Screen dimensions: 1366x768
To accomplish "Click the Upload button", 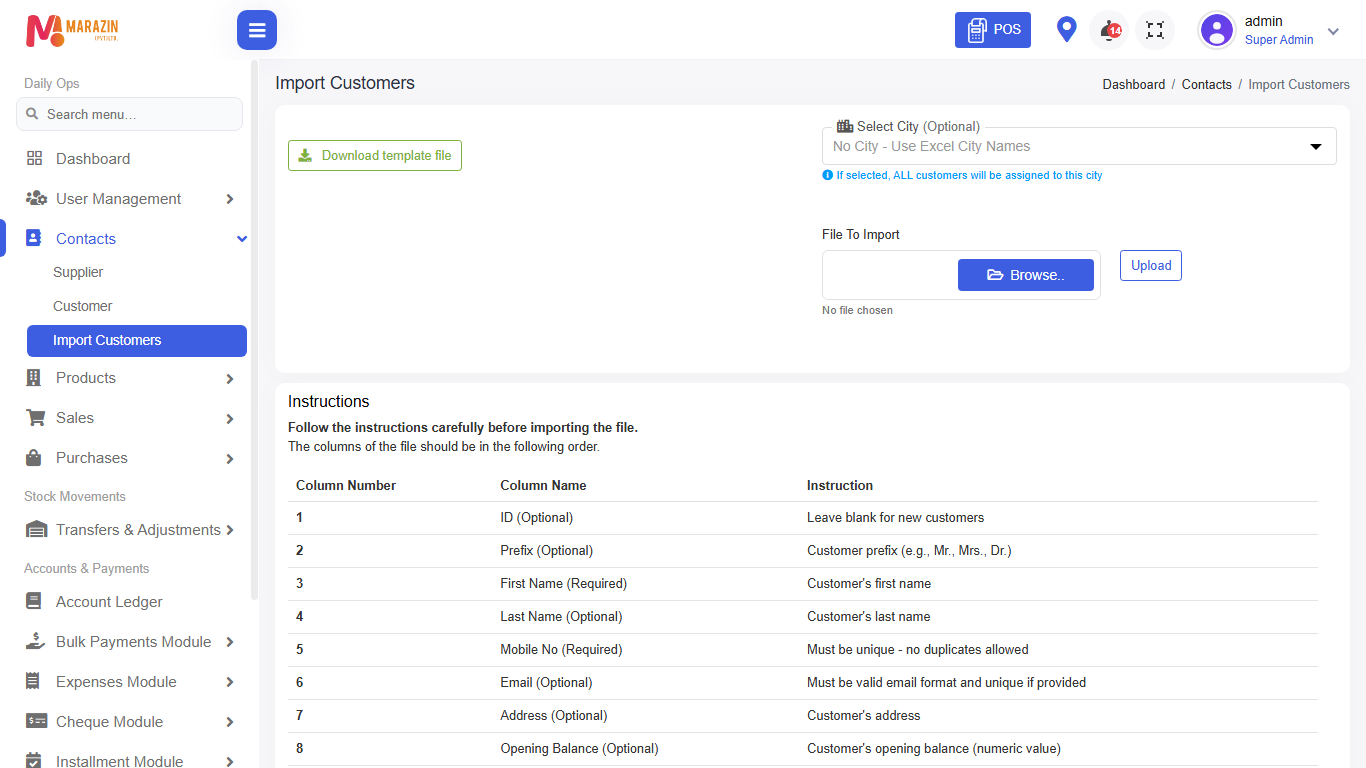I will coord(1151,265).
